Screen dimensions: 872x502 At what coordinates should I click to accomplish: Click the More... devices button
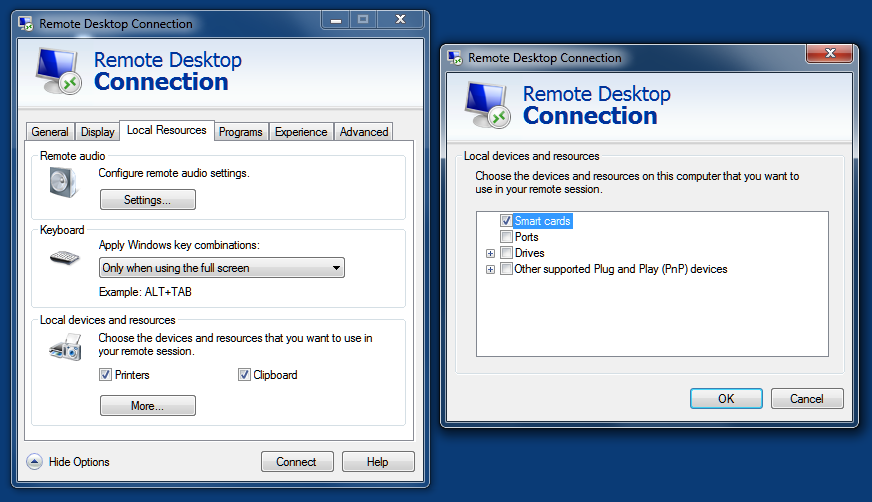pos(147,406)
